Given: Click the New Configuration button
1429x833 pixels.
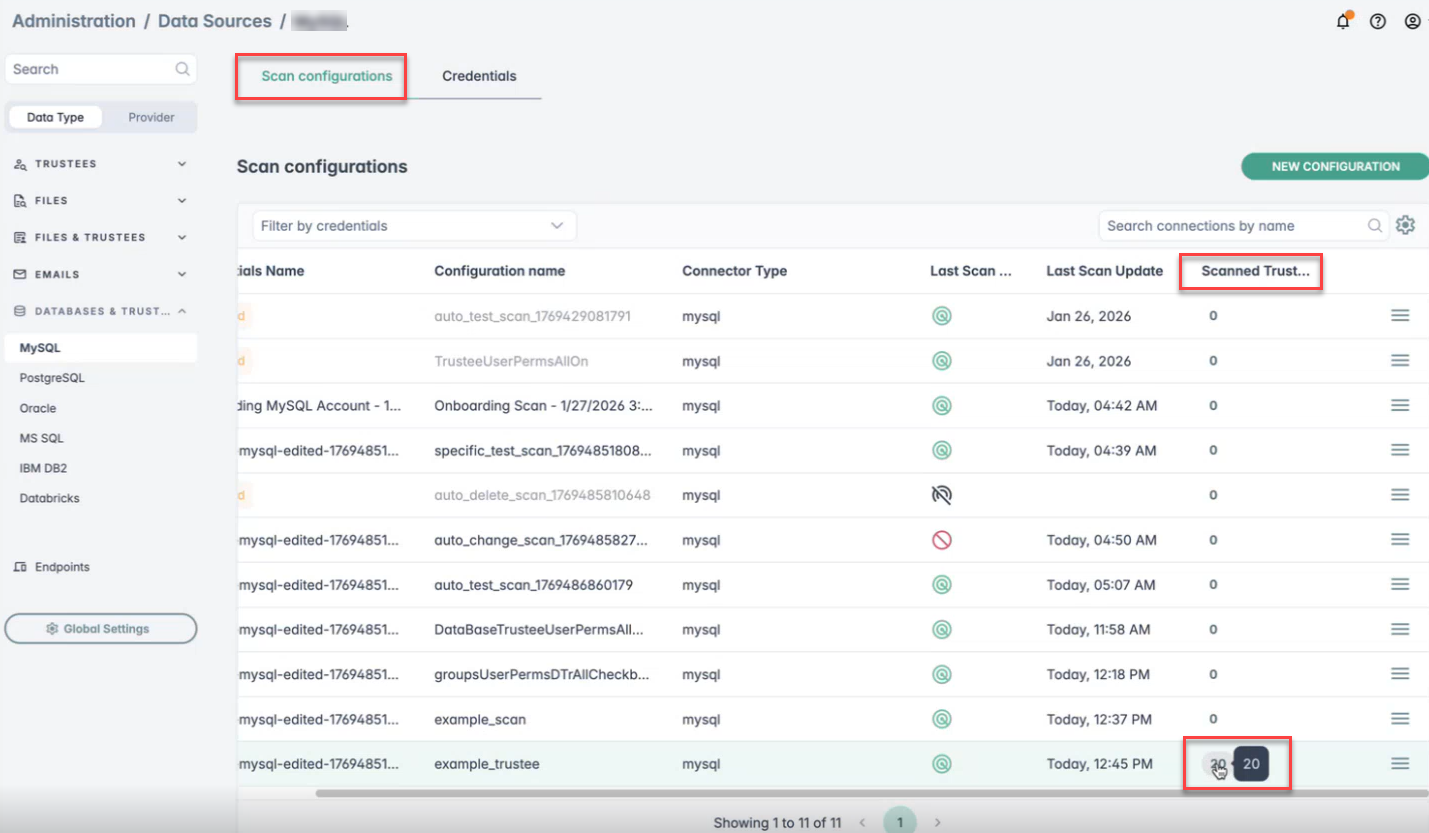Looking at the screenshot, I should tap(1334, 167).
